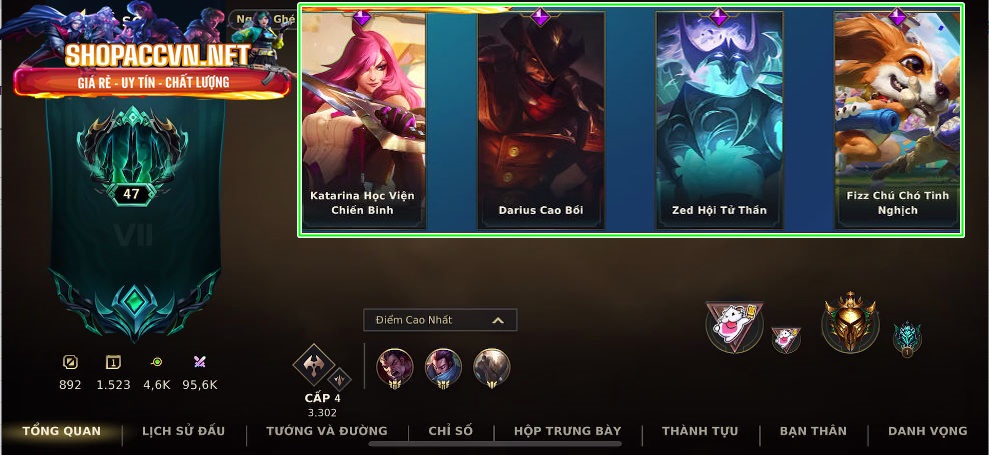
Task: Click the small teal ranked emblem icon
Action: 907,338
